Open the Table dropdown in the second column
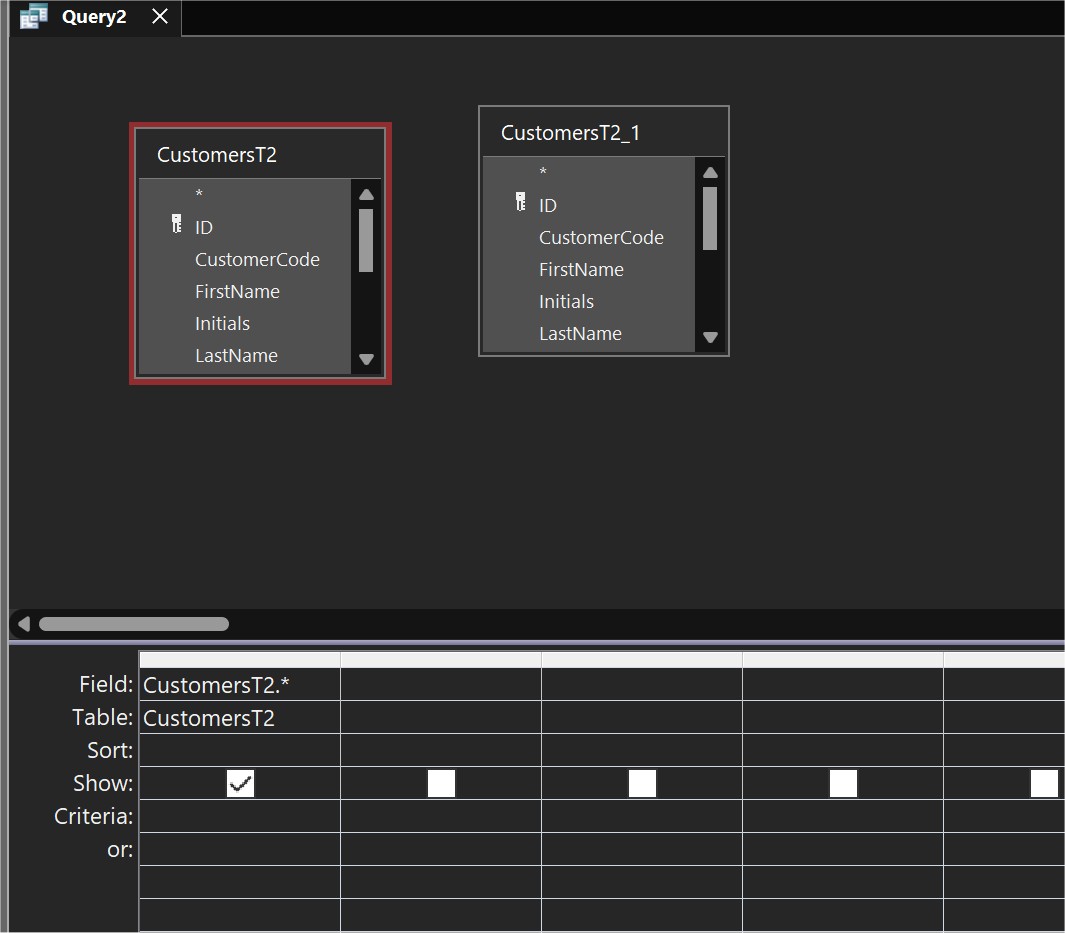This screenshot has height=933, width=1065. click(441, 717)
